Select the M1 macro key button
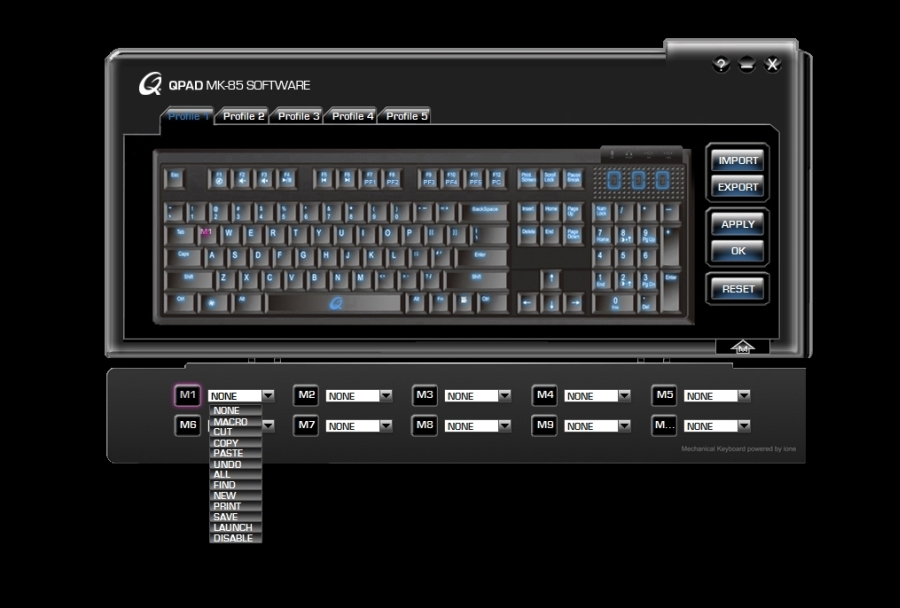This screenshot has width=900, height=608. pos(188,395)
